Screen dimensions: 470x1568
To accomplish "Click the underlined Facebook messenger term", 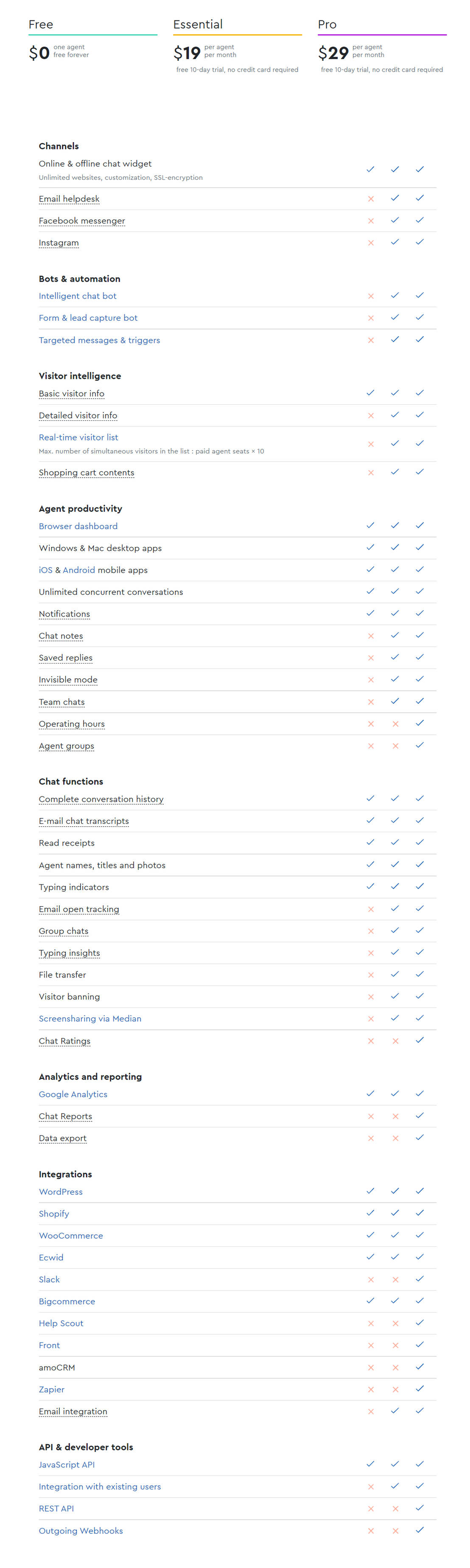I will [x=81, y=220].
